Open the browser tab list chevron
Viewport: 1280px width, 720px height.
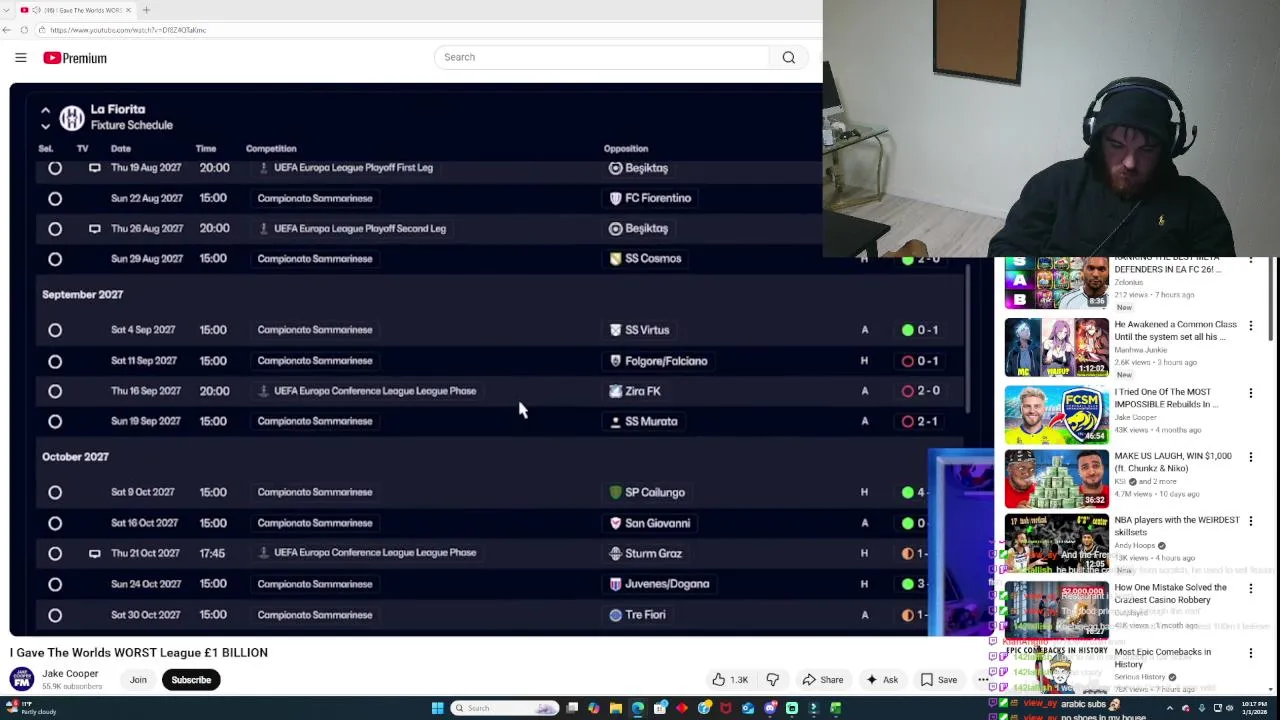pos(8,10)
